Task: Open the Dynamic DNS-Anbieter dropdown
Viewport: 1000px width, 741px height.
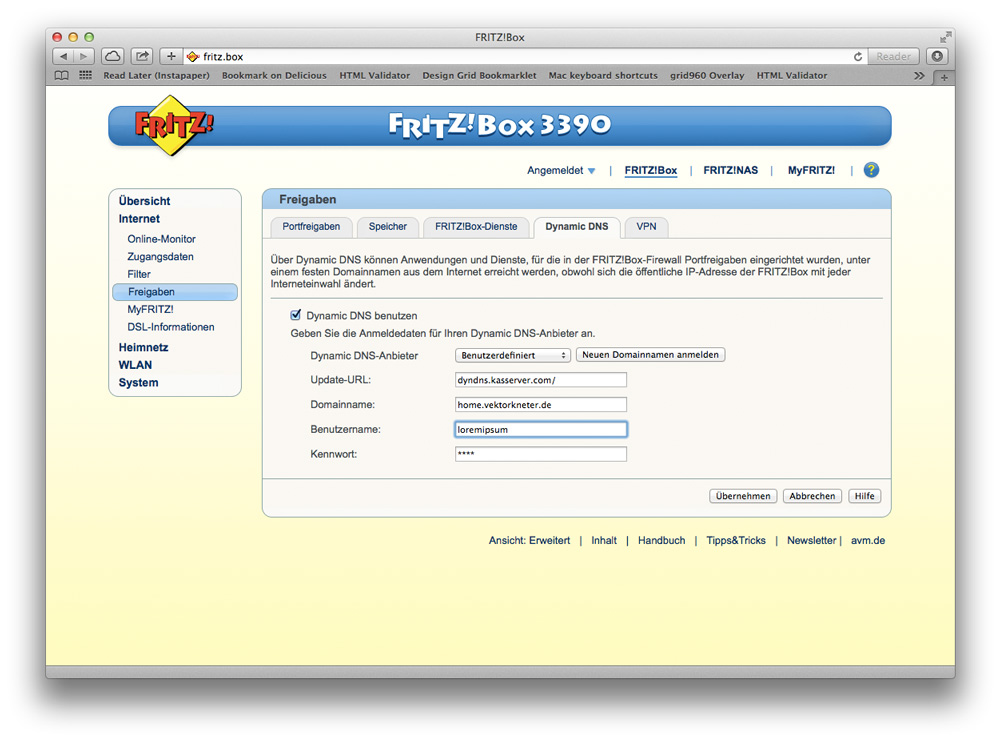Action: point(512,355)
